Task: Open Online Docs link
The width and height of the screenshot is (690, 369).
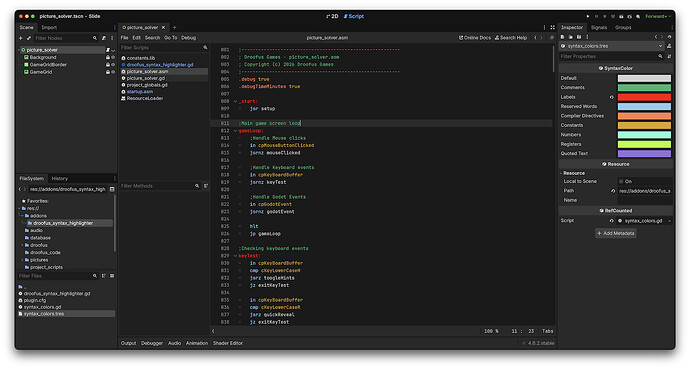Action: (475, 38)
